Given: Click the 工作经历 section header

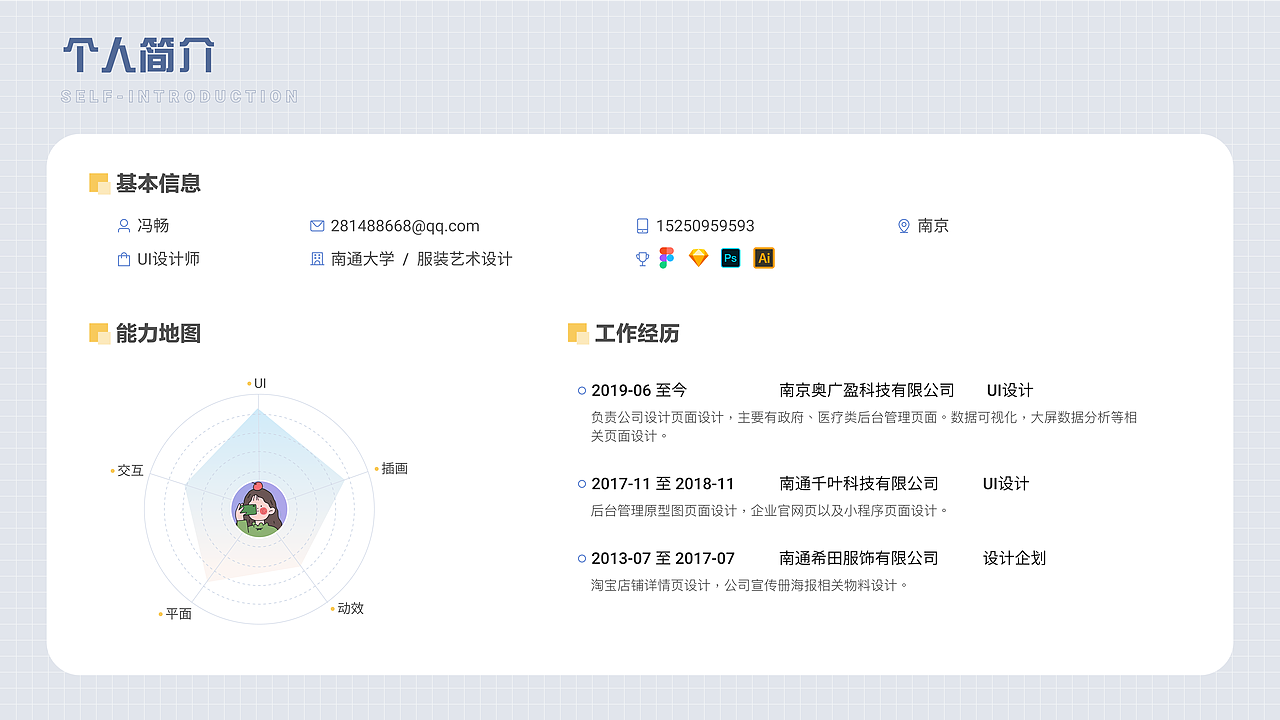Looking at the screenshot, I should click(637, 334).
